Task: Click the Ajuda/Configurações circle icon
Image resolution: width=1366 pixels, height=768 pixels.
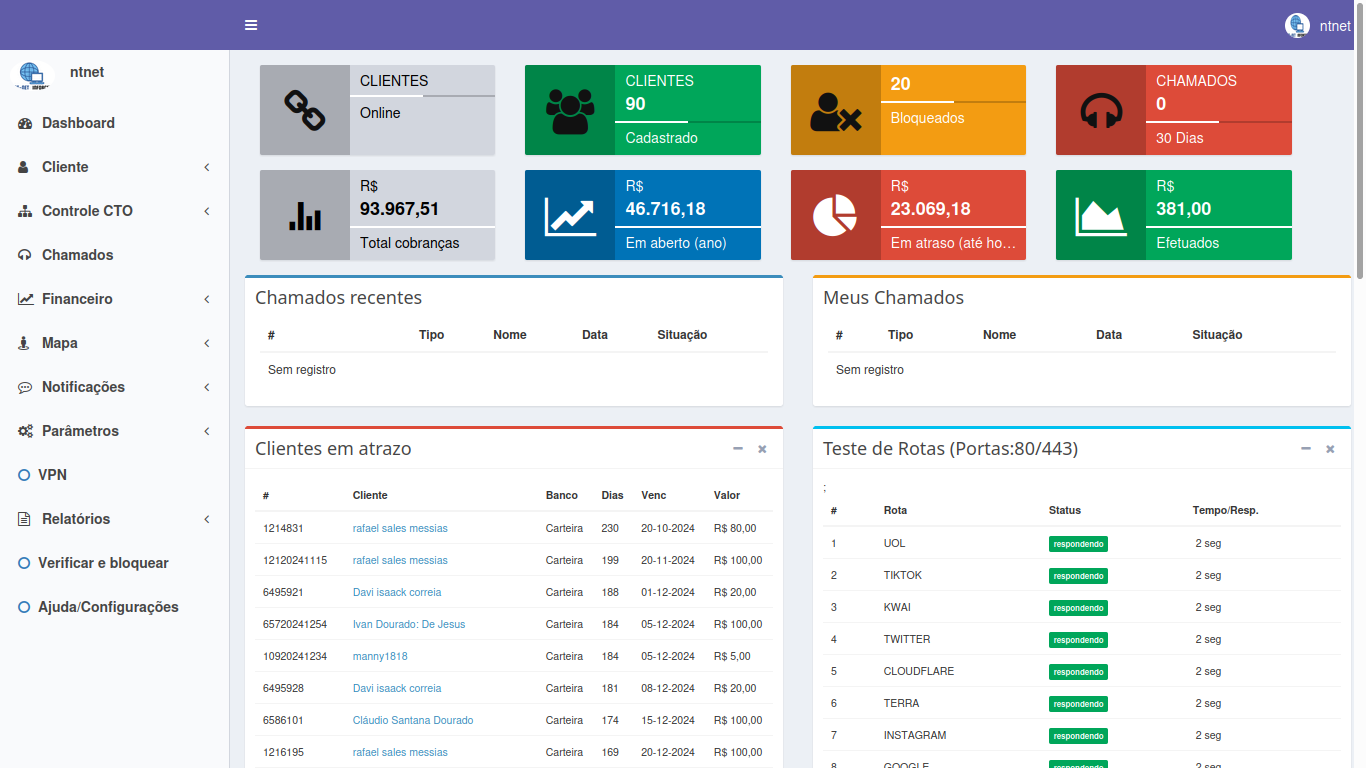Action: (x=24, y=607)
